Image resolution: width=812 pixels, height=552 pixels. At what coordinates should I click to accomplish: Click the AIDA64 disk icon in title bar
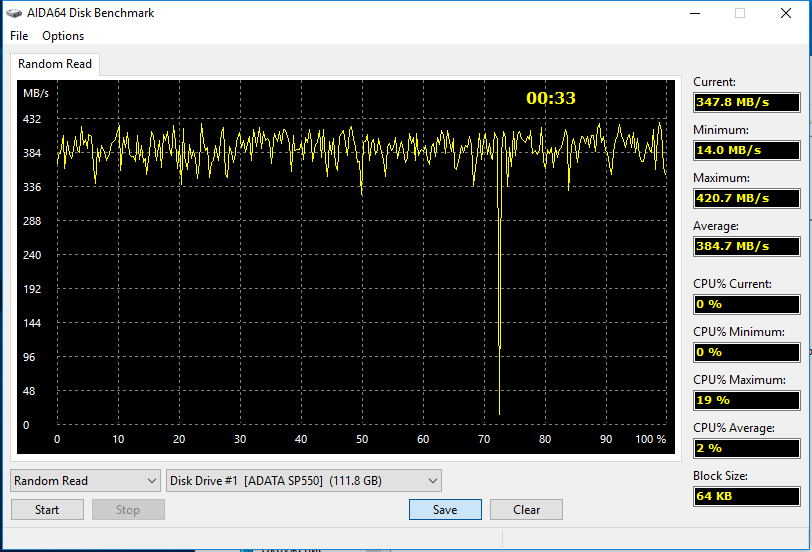click(x=14, y=13)
